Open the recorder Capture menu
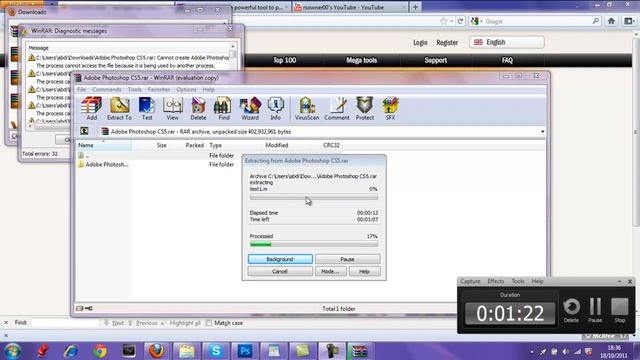 (470, 281)
